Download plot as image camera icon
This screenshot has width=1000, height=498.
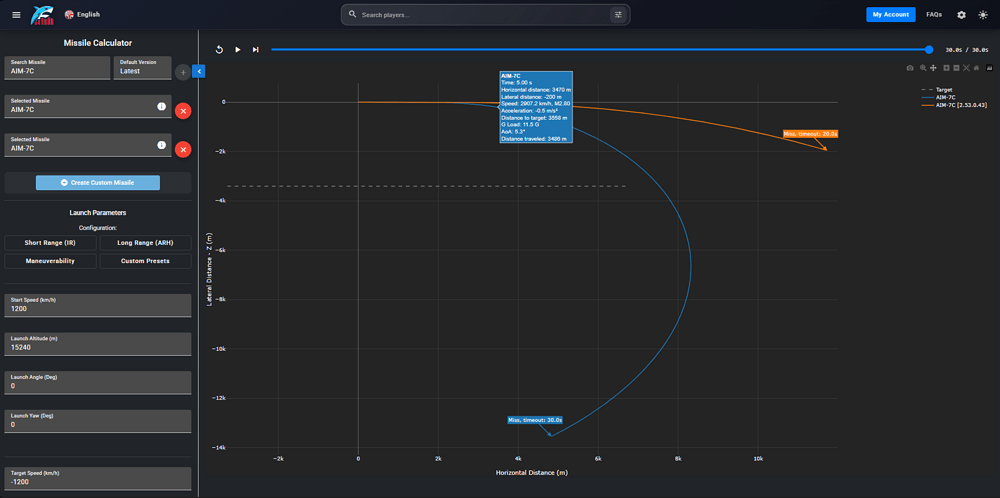click(910, 68)
